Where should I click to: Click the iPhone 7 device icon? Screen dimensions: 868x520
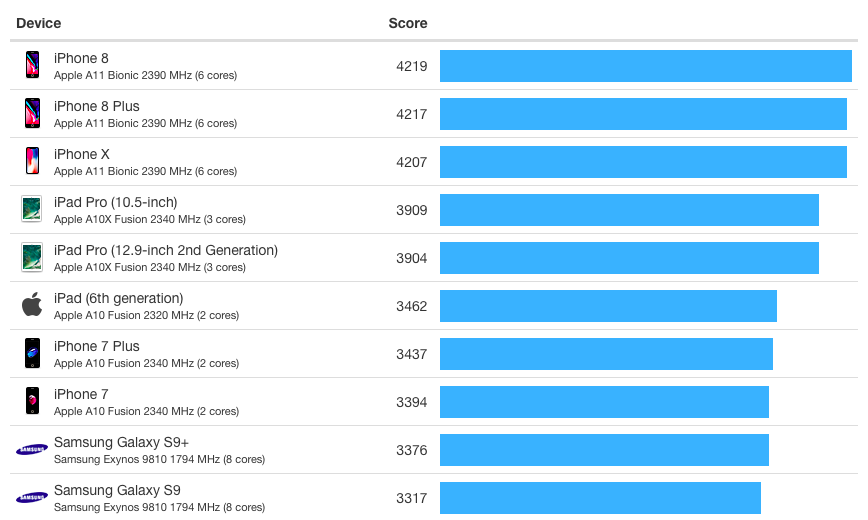coord(32,402)
